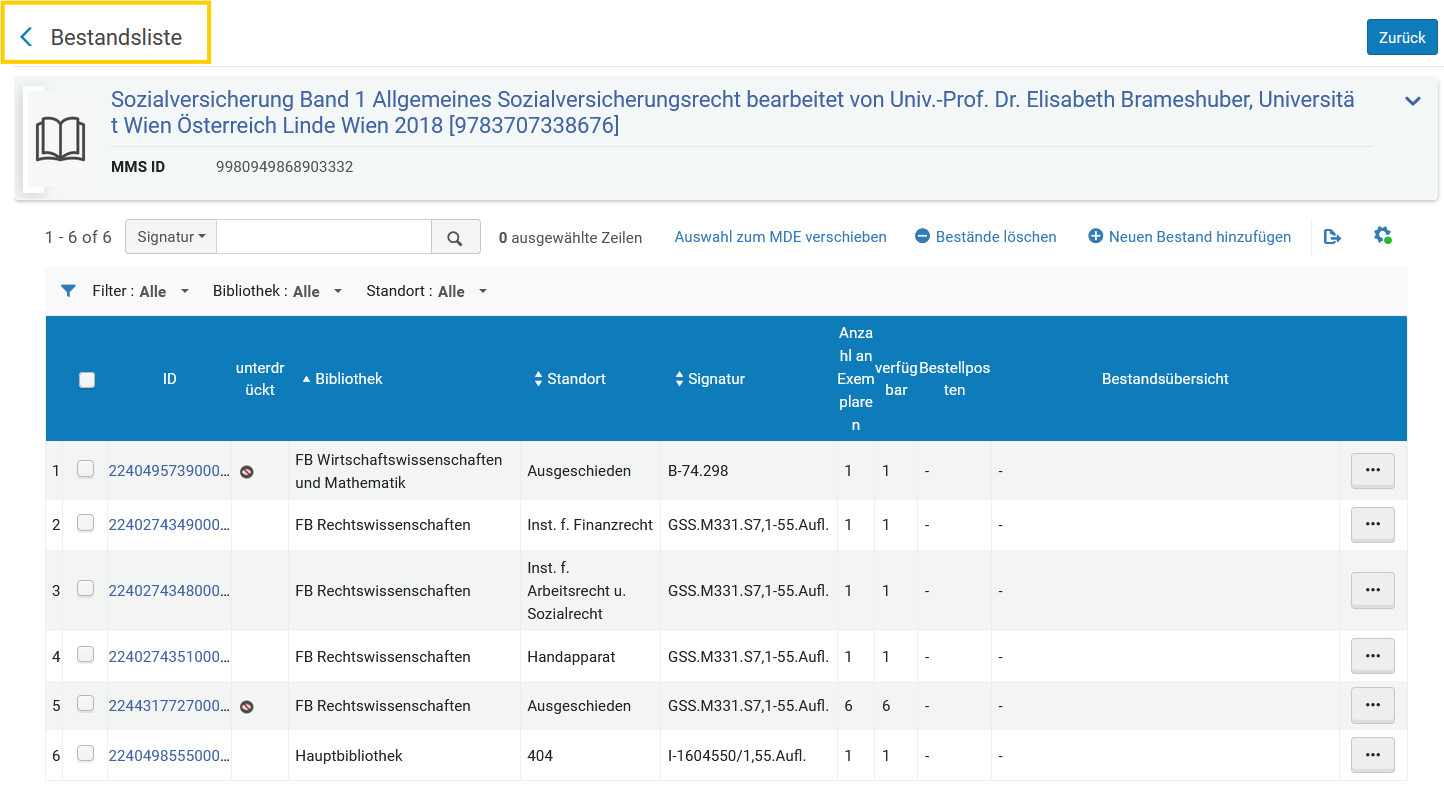The image size is (1444, 791).
Task: Open the table settings gear icon
Action: tap(1382, 236)
